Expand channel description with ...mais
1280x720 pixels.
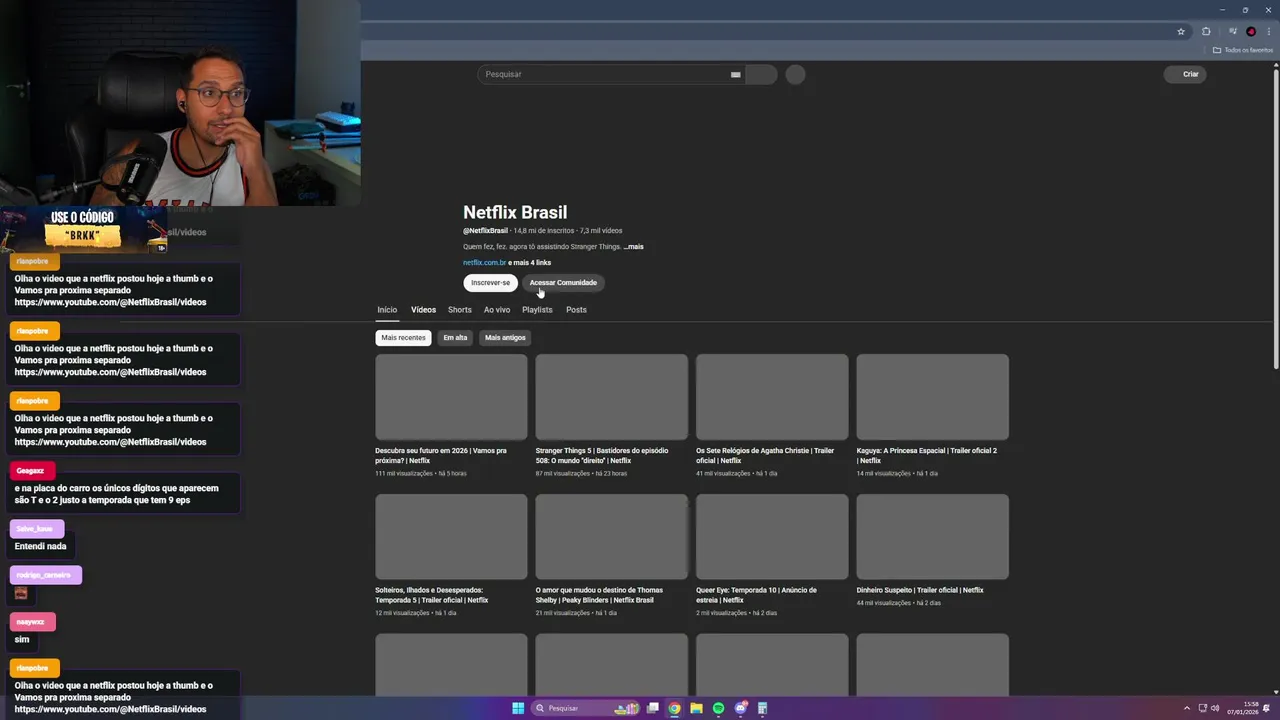coord(633,246)
